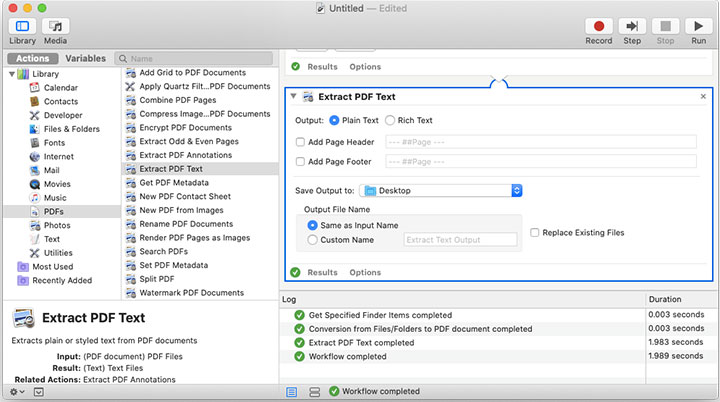Screen dimensions: 720x402
Task: Select the PDFs category in library
Action: [54, 212]
